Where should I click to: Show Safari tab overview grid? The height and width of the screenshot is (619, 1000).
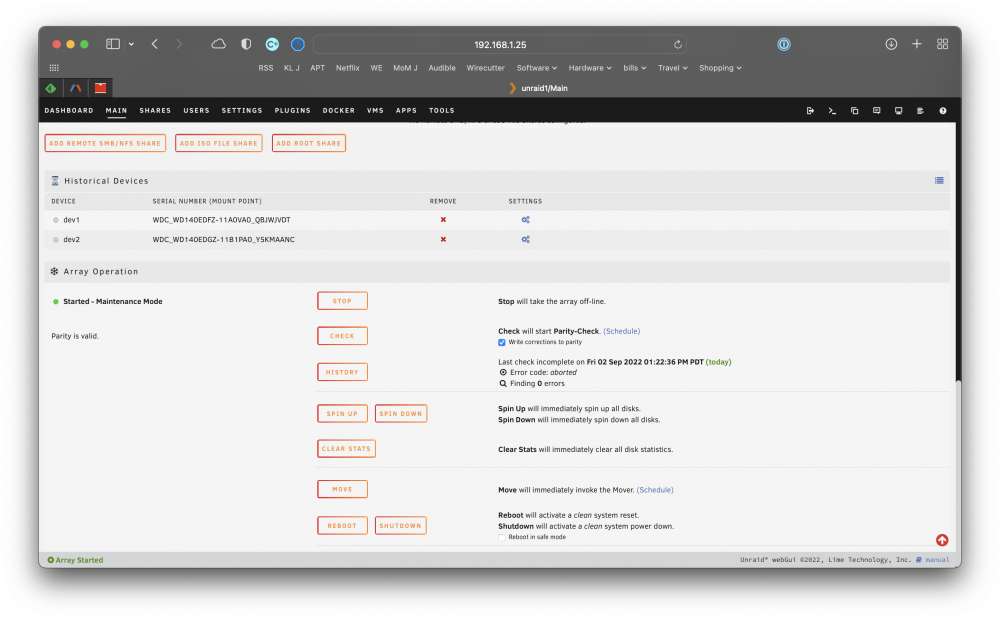coord(943,44)
